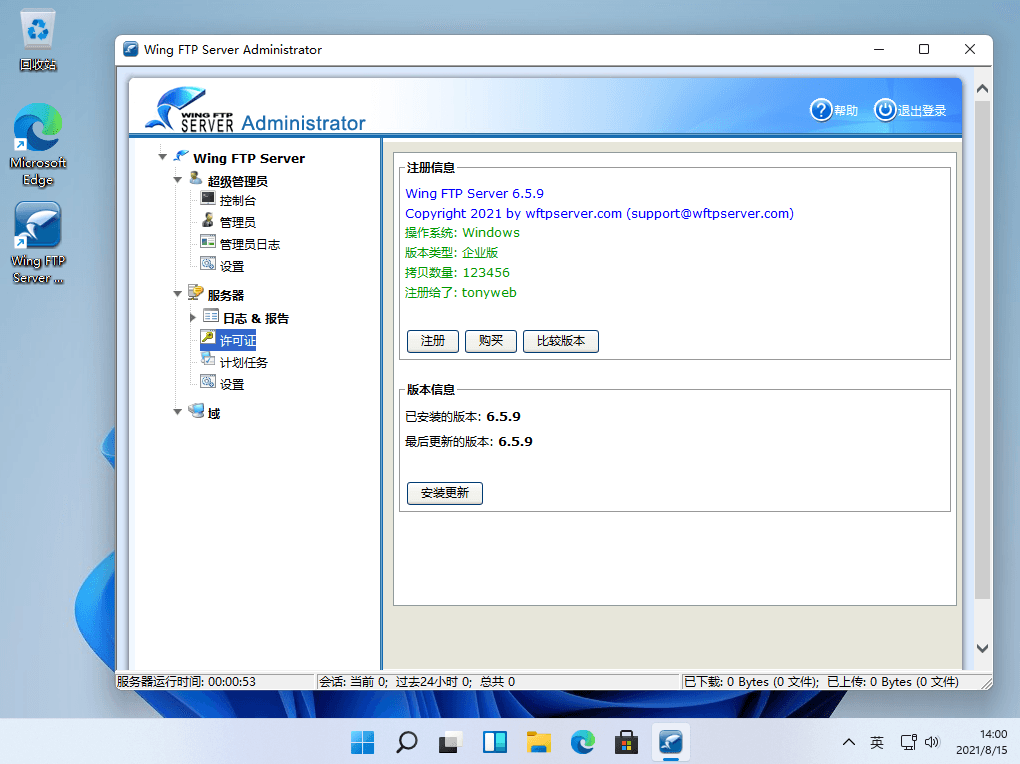Click the '版本类型: 企业版' line
This screenshot has width=1020, height=764.
[451, 252]
